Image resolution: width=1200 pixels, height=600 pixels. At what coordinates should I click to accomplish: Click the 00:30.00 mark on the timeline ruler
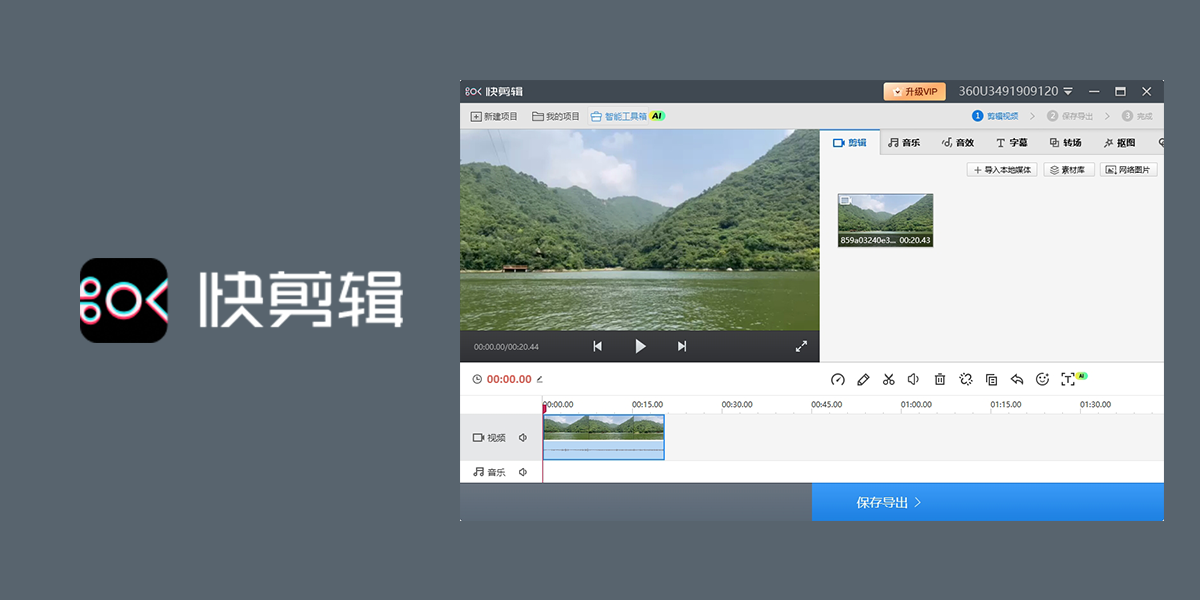[x=737, y=405]
